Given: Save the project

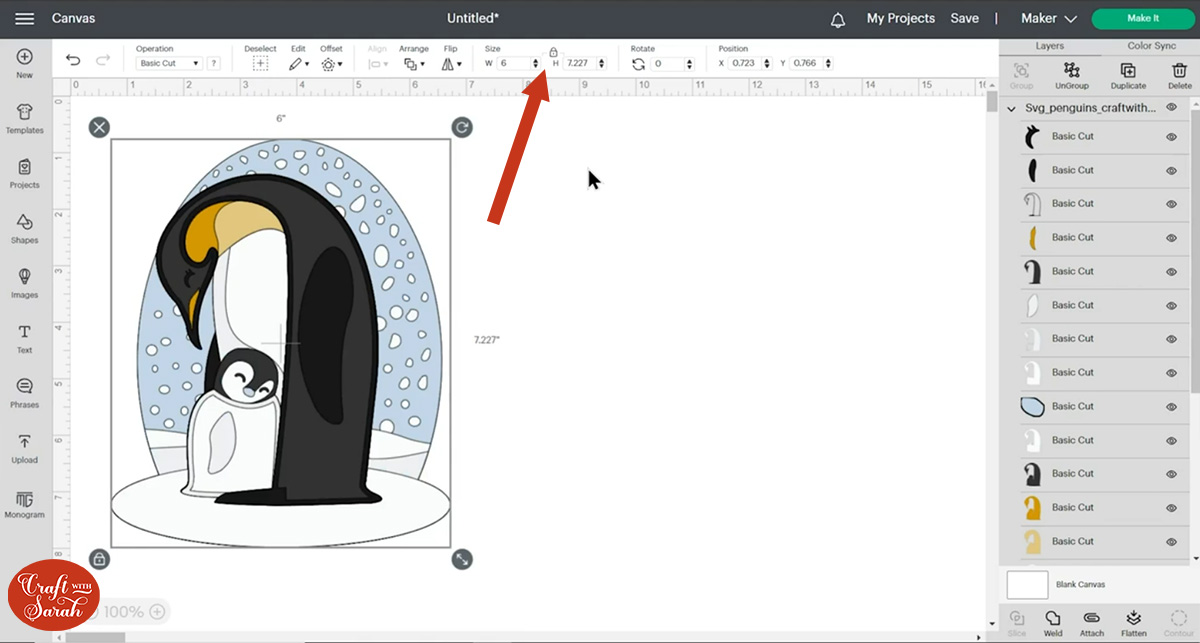Looking at the screenshot, I should pos(965,19).
